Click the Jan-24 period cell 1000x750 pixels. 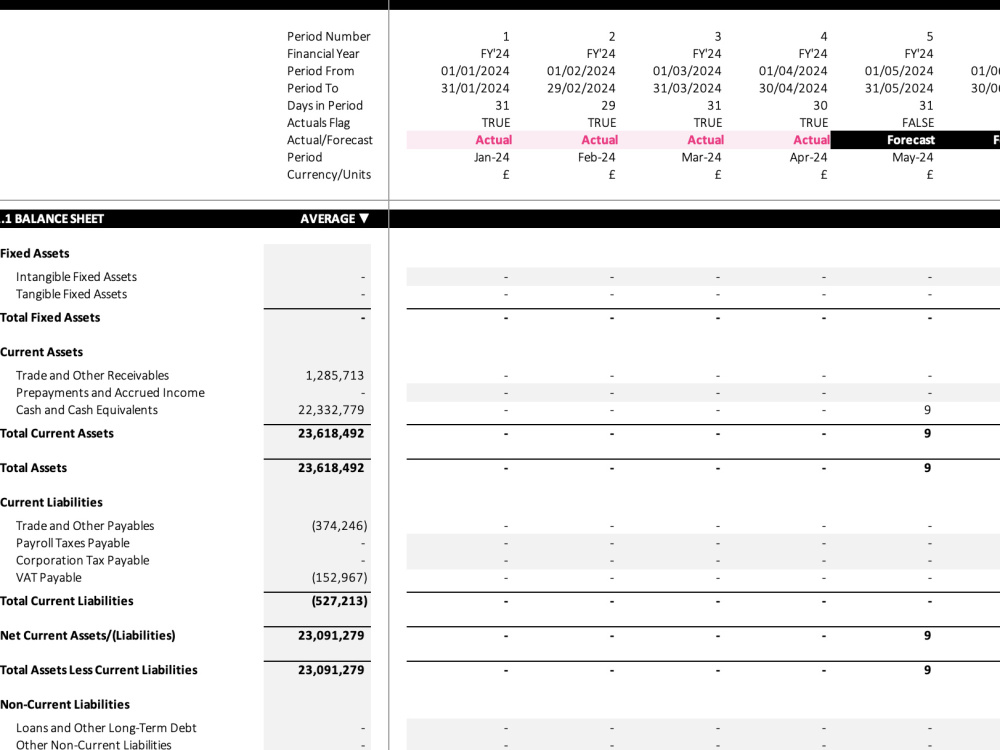click(x=492, y=158)
